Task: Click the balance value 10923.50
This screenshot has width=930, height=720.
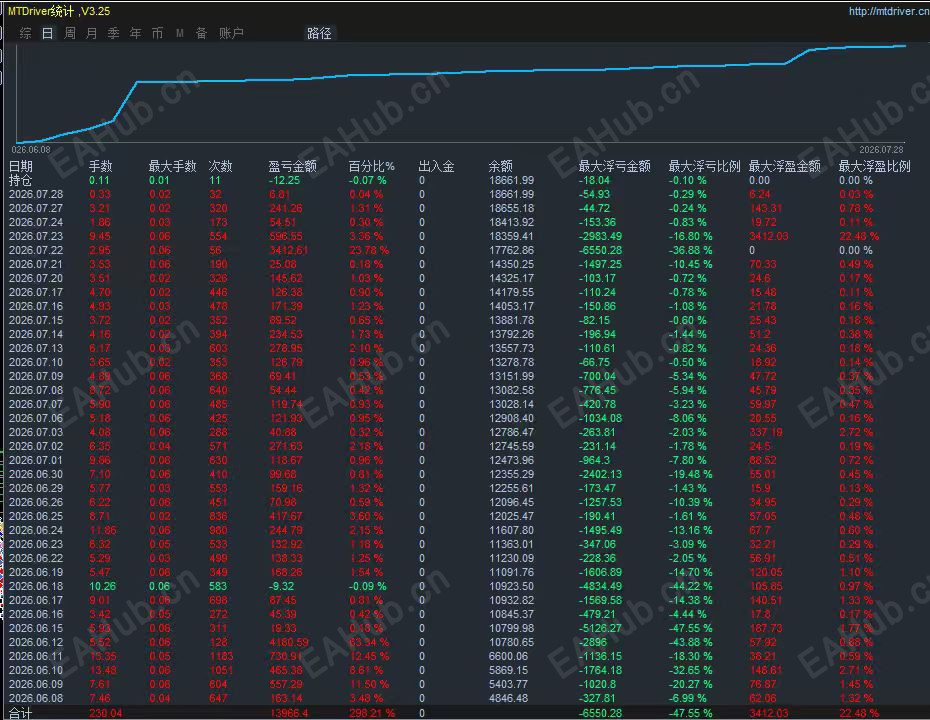Action: click(511, 586)
